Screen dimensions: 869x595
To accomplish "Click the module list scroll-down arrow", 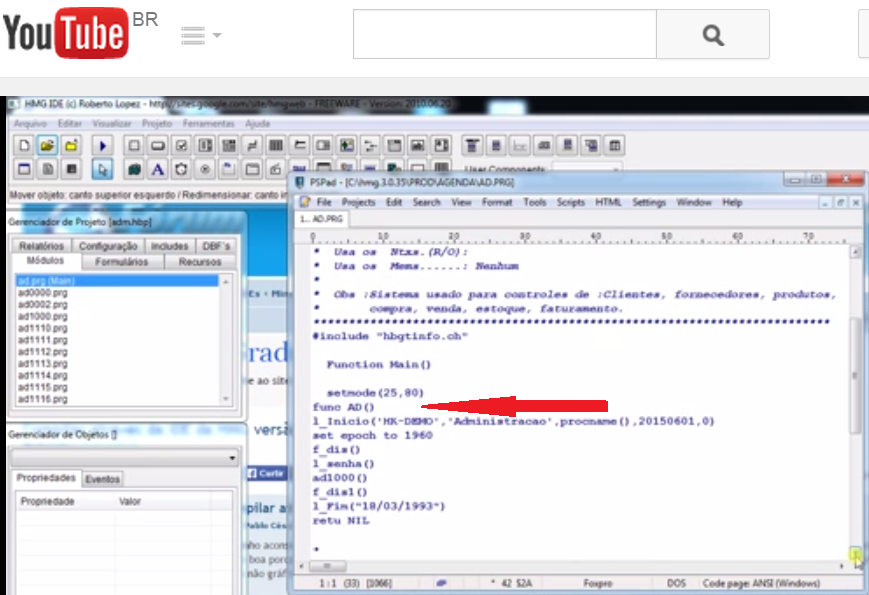I will (x=226, y=399).
